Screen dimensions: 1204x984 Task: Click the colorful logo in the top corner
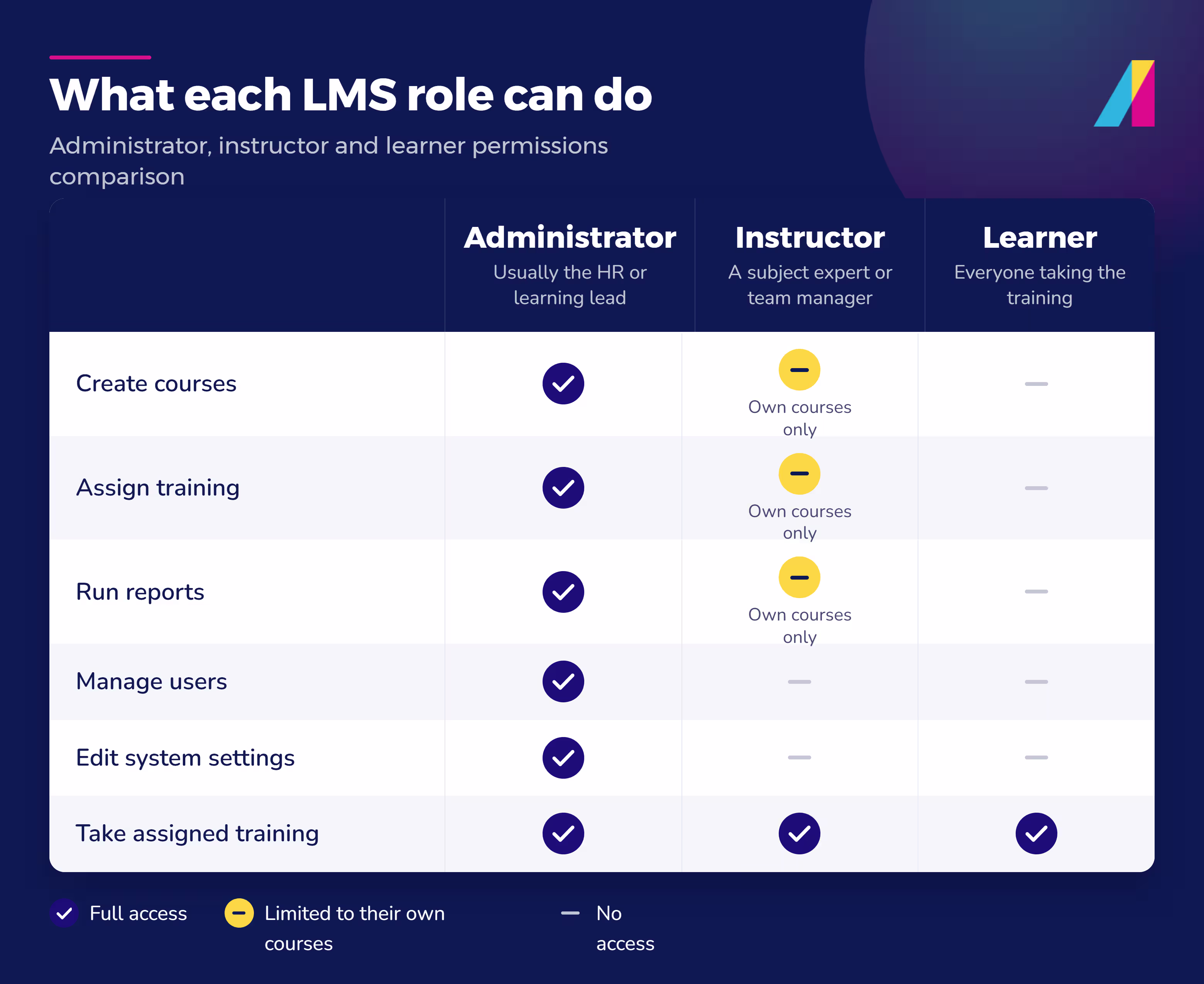point(1123,93)
